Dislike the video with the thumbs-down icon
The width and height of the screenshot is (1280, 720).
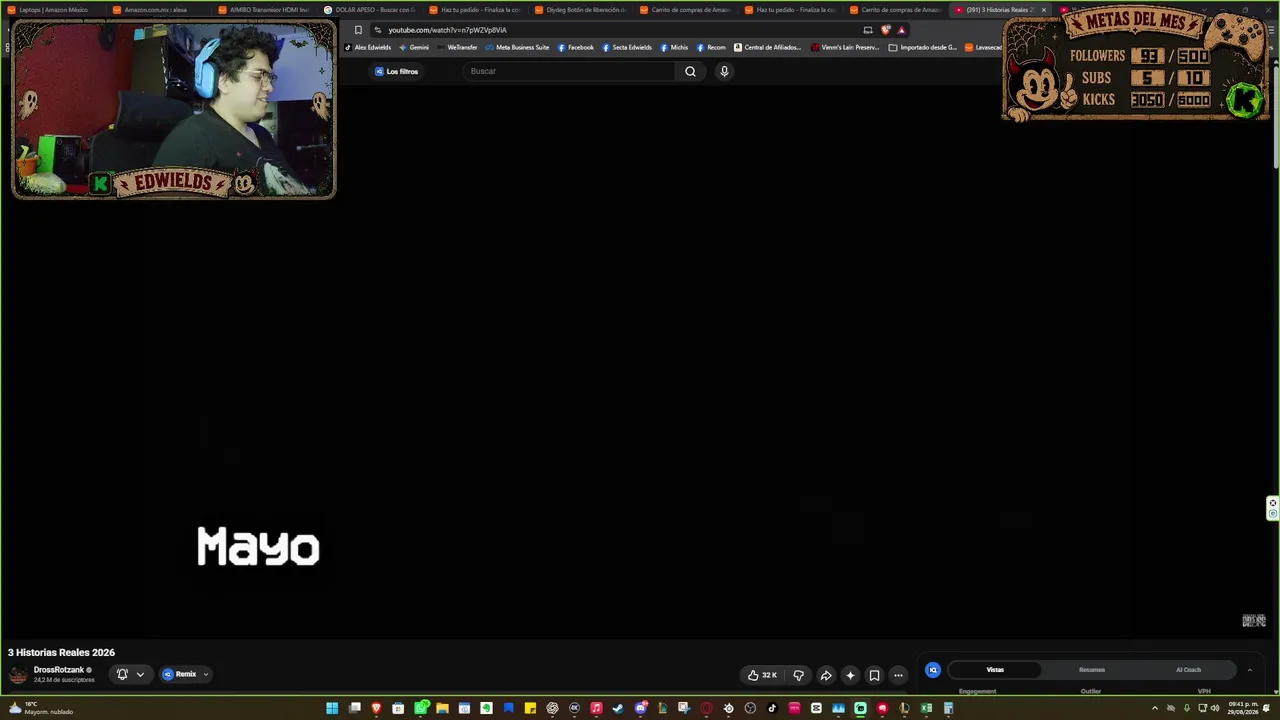tap(798, 675)
